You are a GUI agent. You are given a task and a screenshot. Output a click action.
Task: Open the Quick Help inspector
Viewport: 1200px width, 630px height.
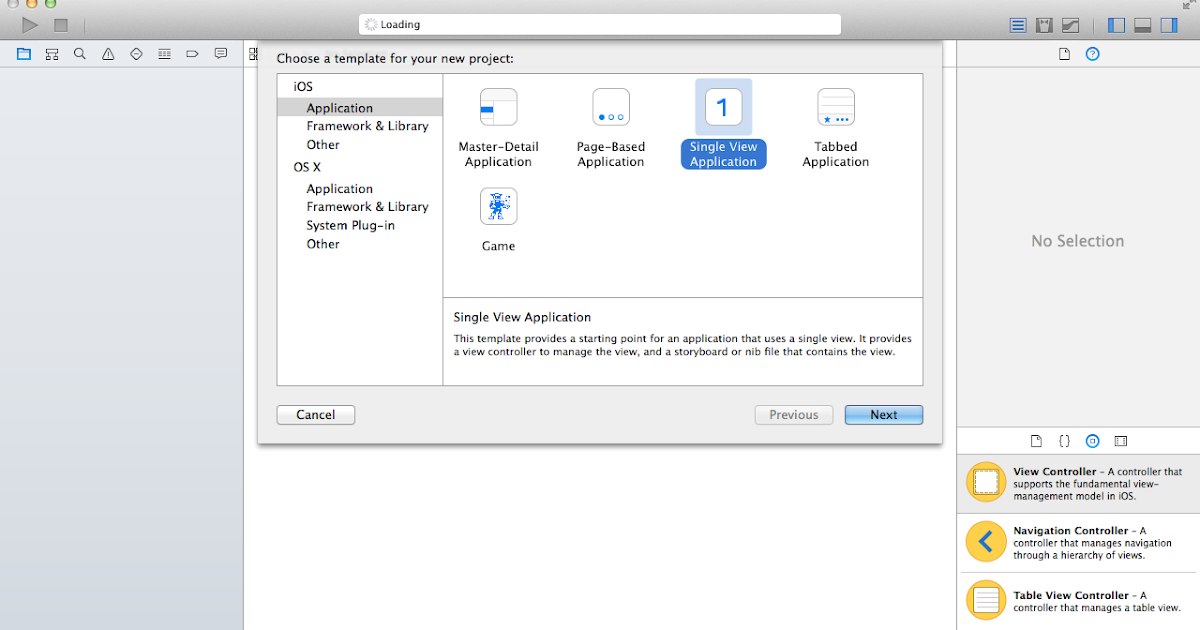[1092, 53]
